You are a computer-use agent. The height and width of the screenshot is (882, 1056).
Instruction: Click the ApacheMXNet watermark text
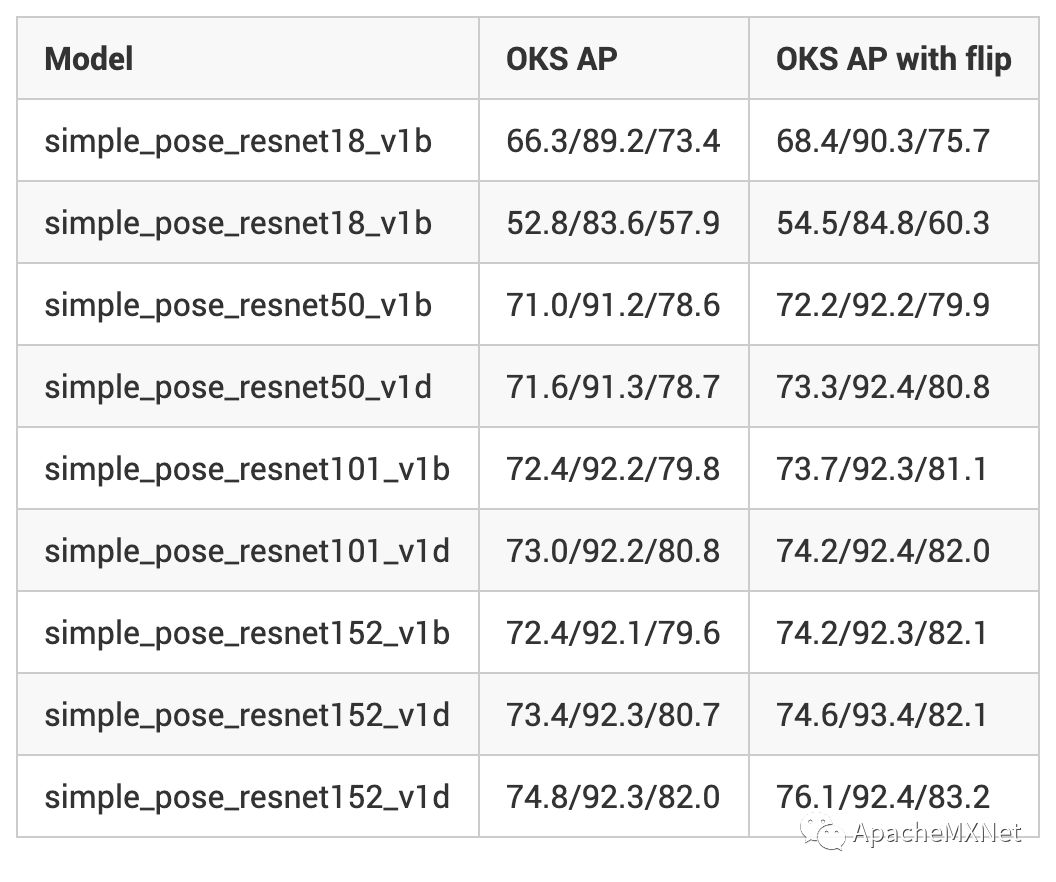[936, 834]
